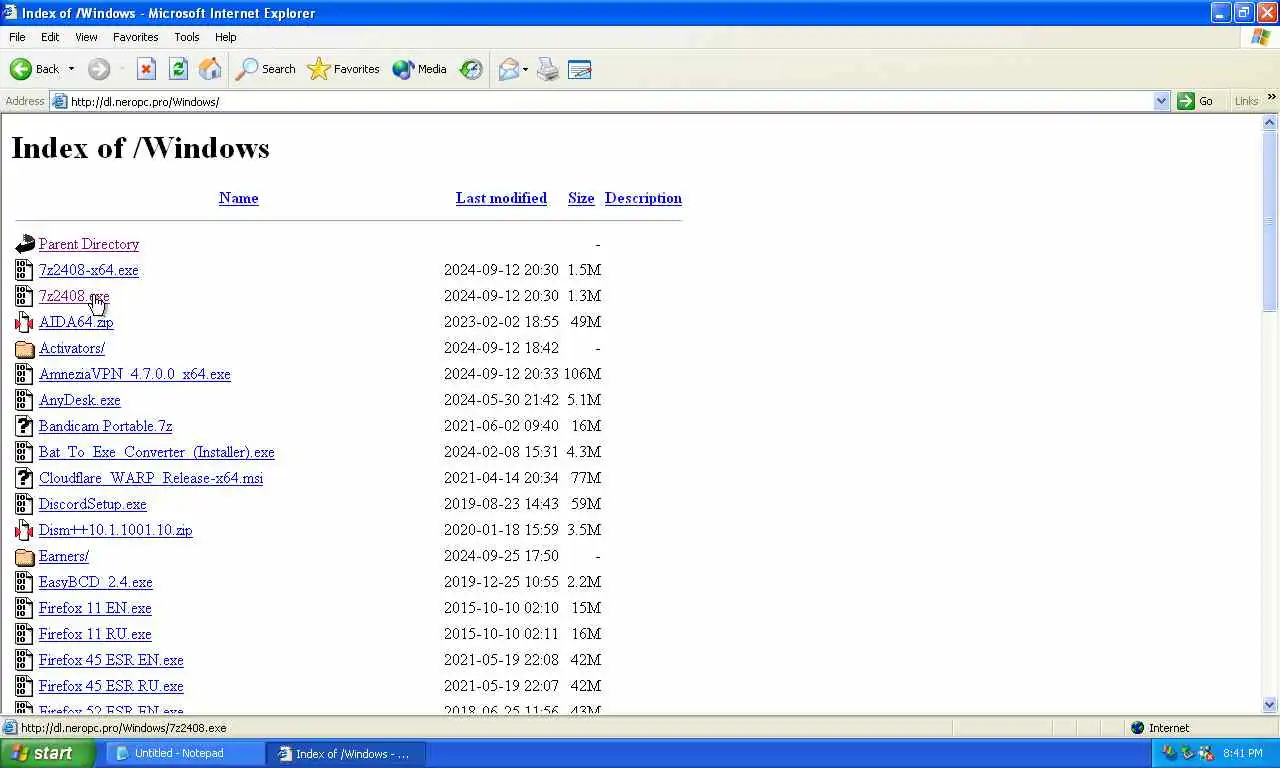
Task: Download AmneziaVPN_4.7.0.0_x64.exe link
Action: tap(135, 374)
